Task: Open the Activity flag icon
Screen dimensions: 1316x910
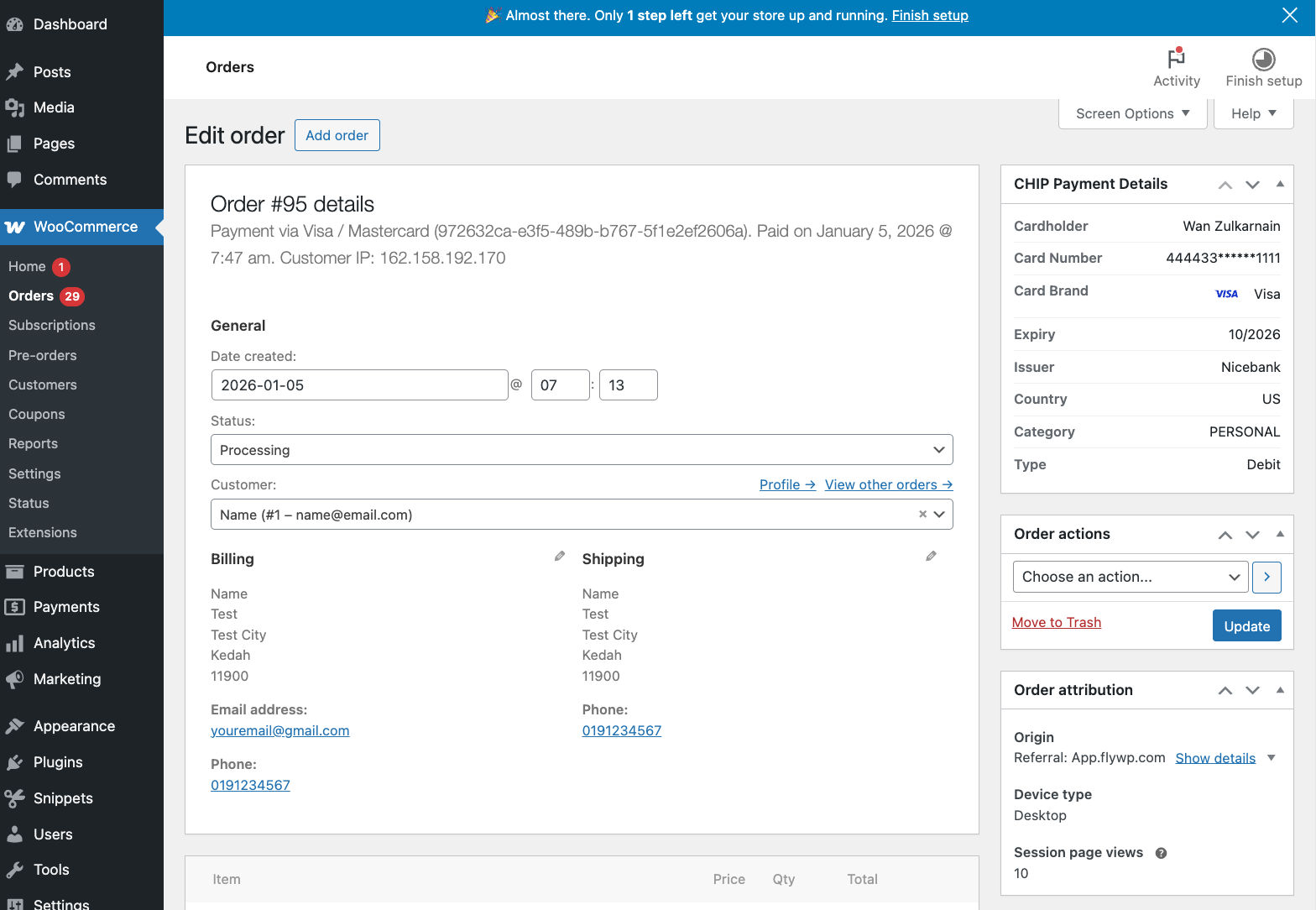Action: click(x=1176, y=59)
